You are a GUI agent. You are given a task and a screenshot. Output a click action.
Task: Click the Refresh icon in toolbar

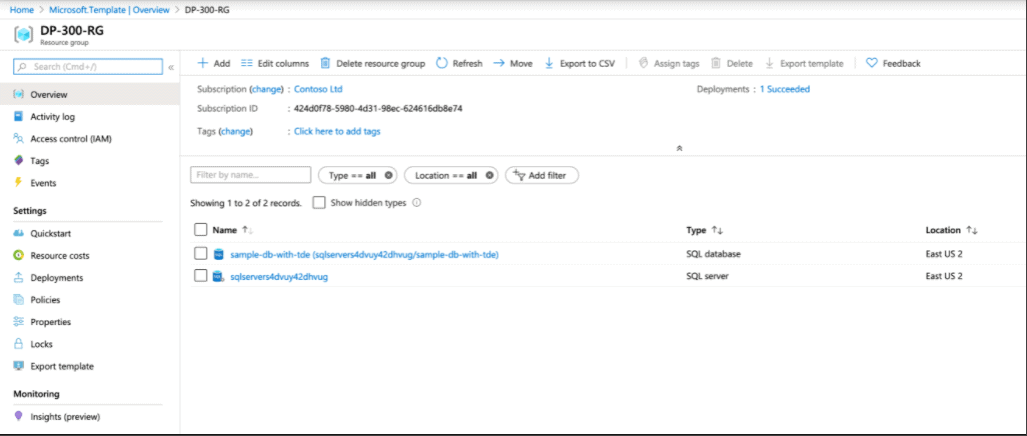coord(443,63)
